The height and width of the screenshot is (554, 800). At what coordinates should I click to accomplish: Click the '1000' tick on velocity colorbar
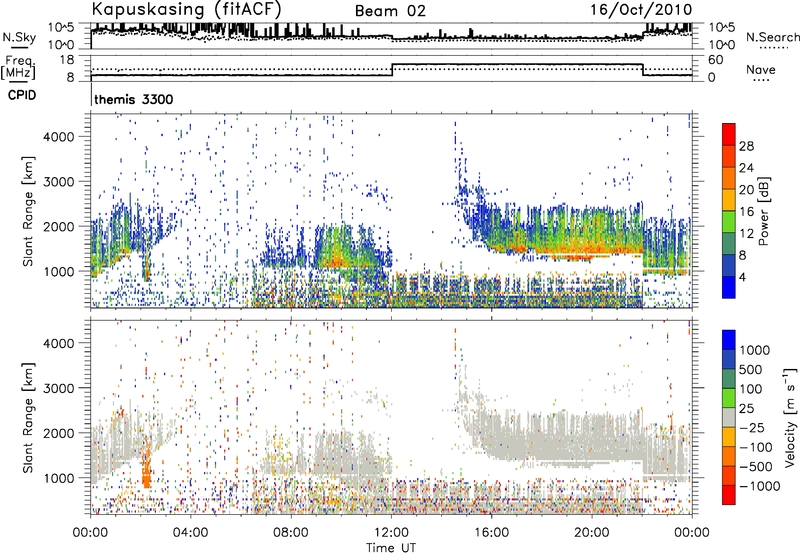coord(754,350)
